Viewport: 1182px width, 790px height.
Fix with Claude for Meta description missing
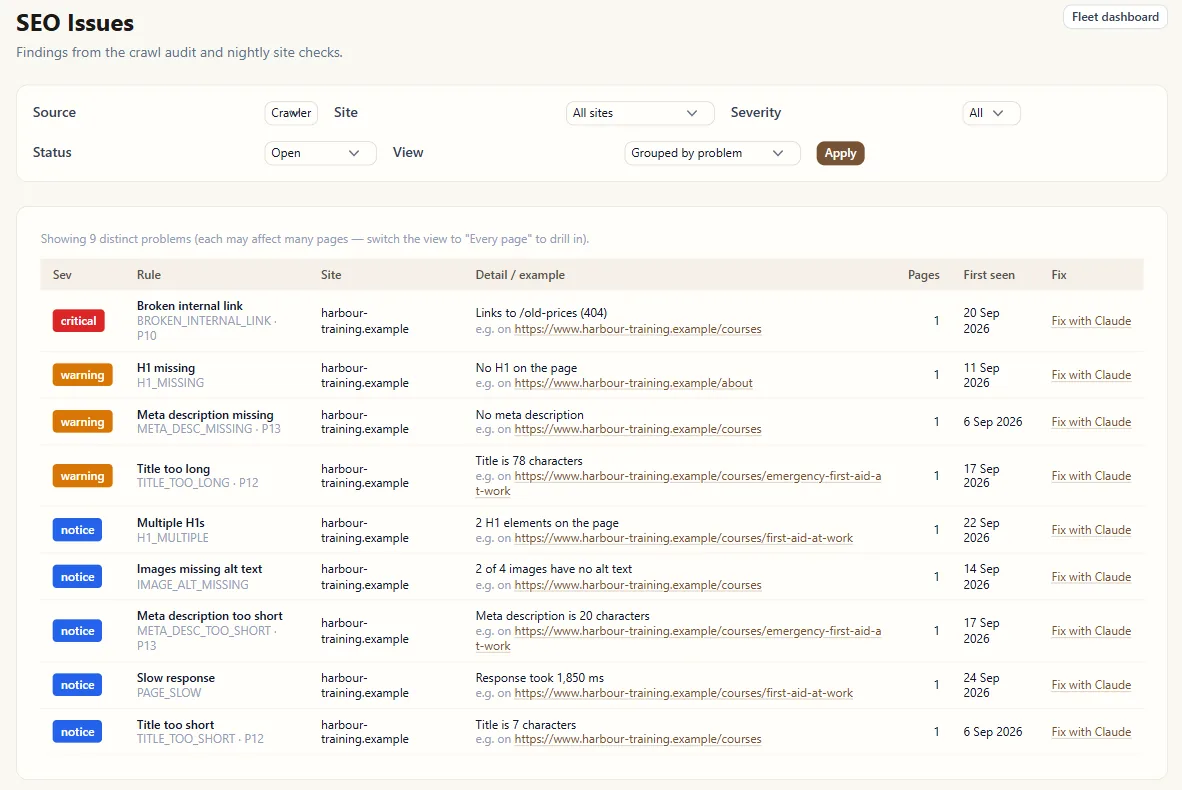(x=1091, y=421)
